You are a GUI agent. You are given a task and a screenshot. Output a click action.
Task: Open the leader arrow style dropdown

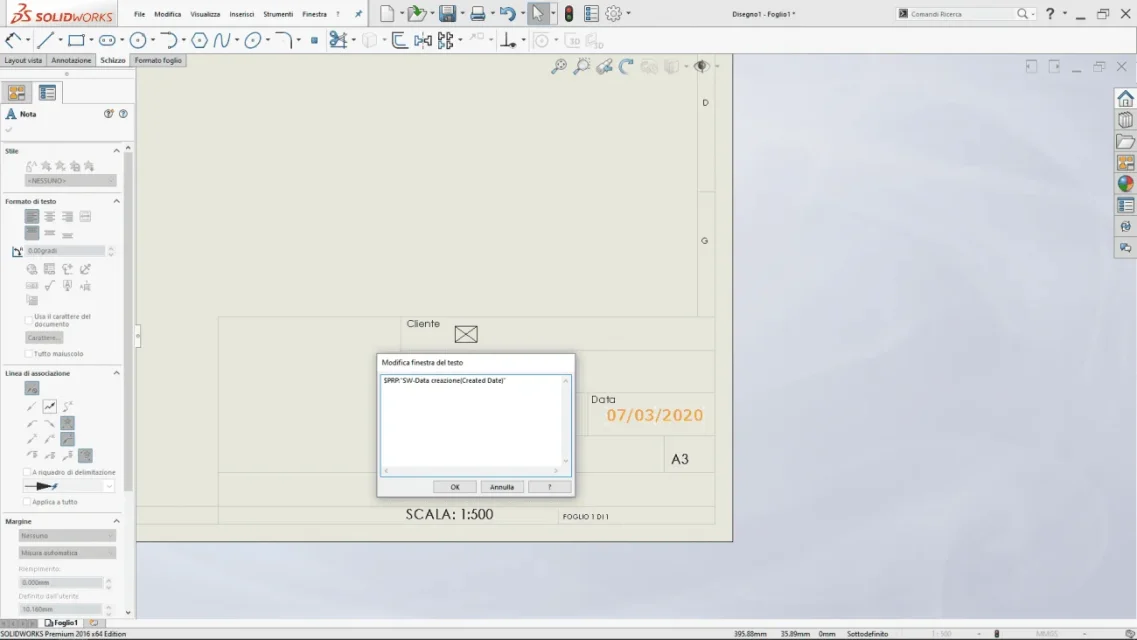point(69,486)
